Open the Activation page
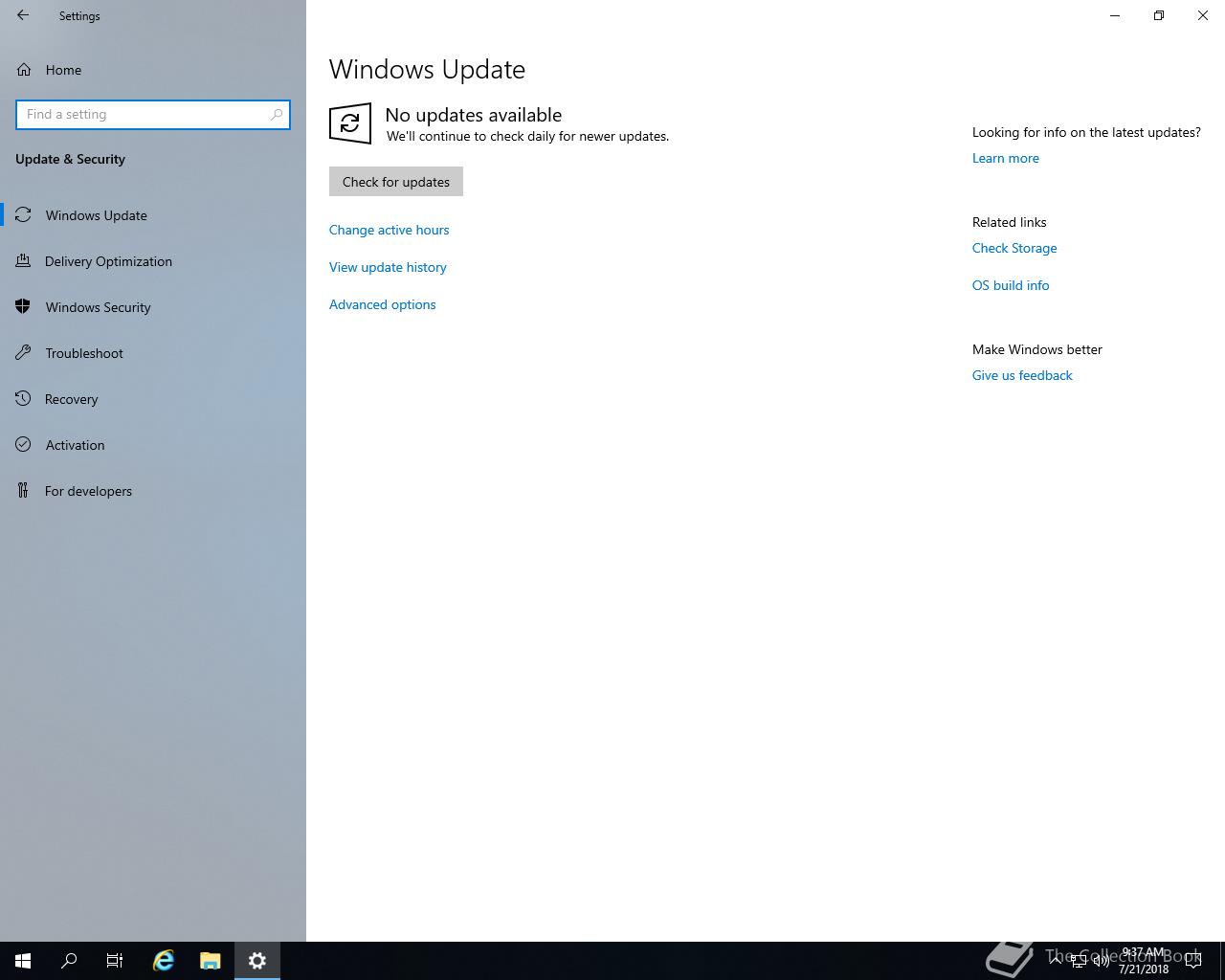This screenshot has height=980, width=1225. coord(153,445)
